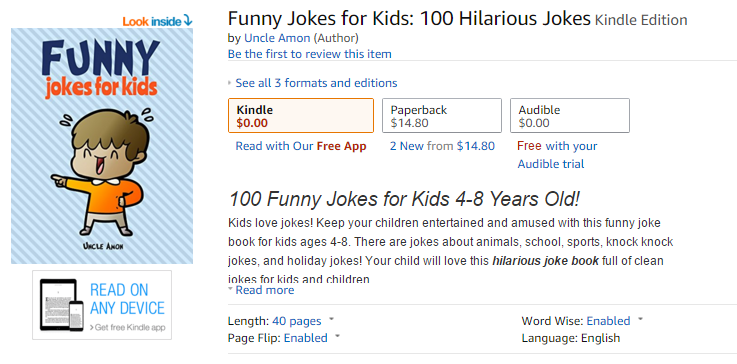Select the Audible $0.00 format option
This screenshot has height=364, width=737.
(570, 116)
